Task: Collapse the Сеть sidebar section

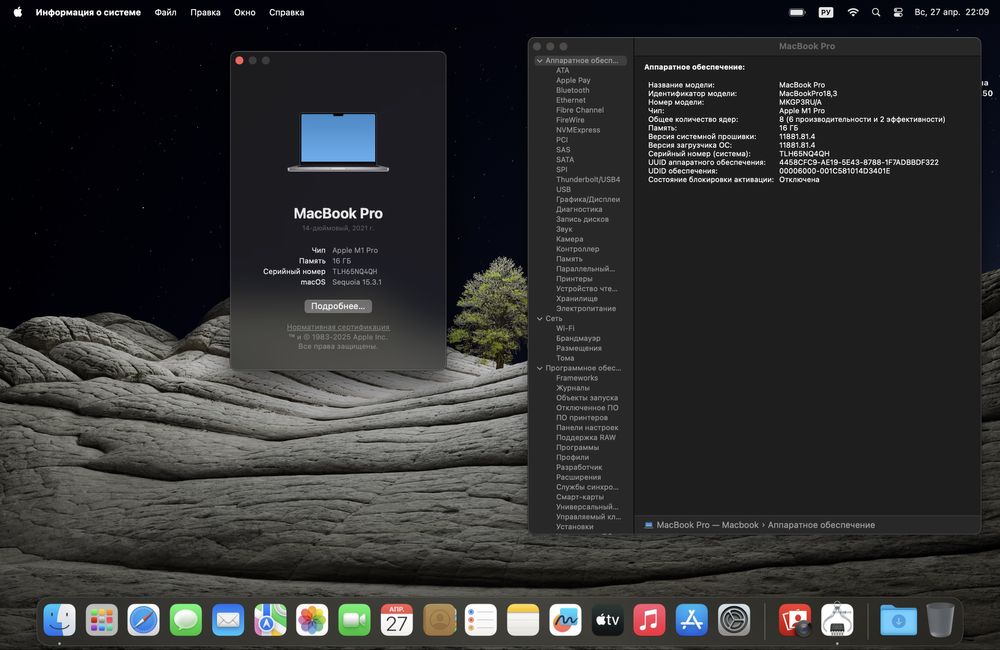Action: tap(540, 318)
